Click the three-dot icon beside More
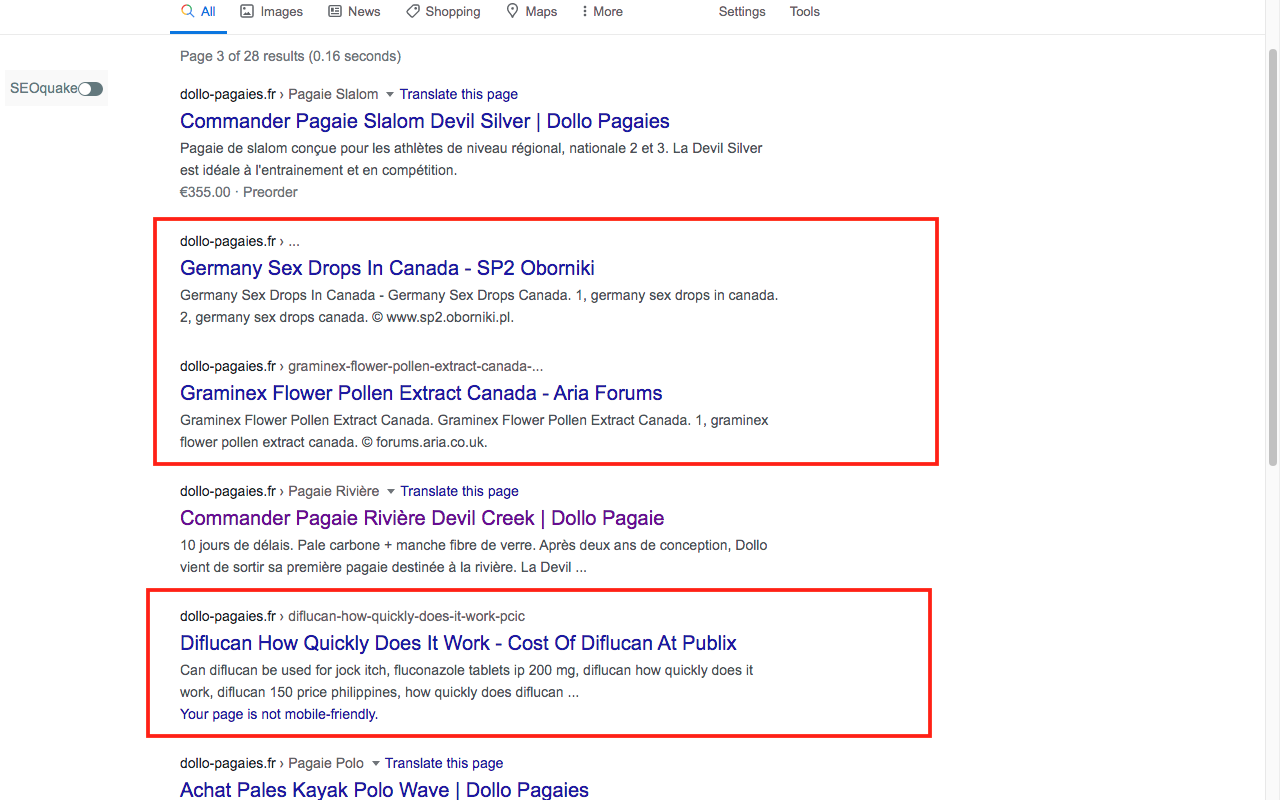 [x=585, y=11]
